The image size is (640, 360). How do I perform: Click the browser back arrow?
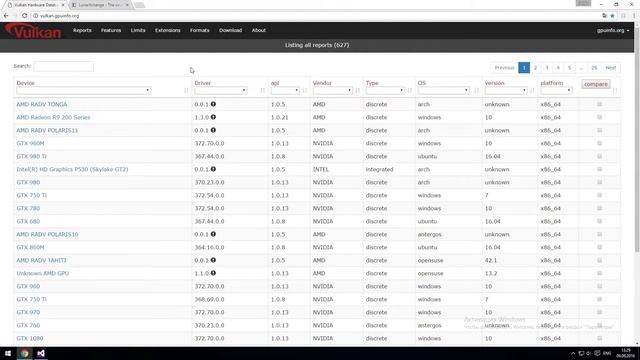(6, 16)
